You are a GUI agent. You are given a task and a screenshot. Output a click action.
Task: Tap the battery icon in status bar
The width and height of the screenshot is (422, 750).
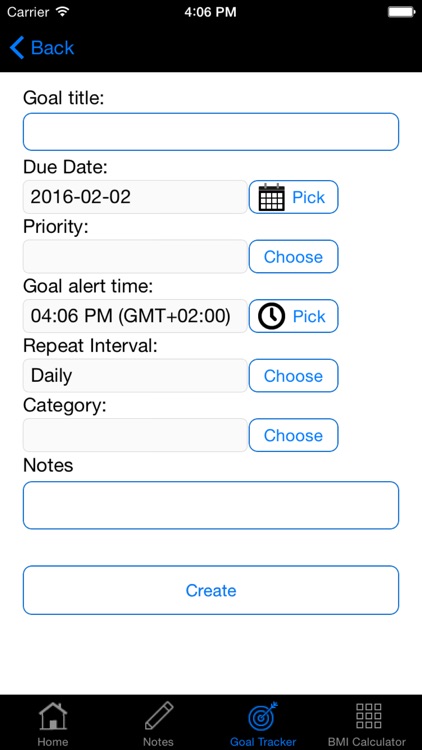click(x=400, y=12)
